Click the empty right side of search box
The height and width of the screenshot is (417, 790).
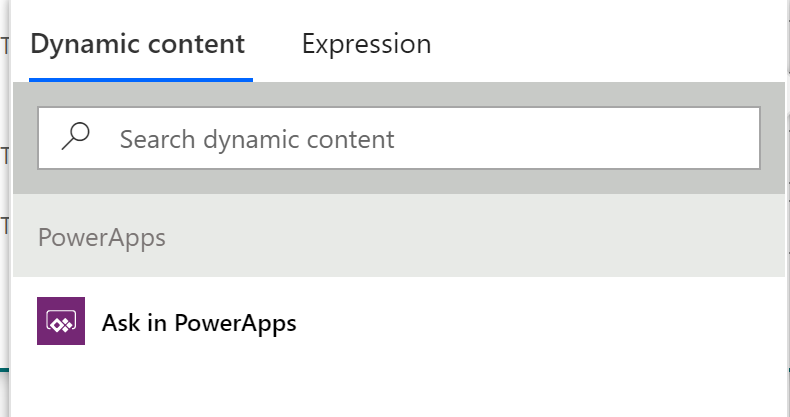[579, 138]
